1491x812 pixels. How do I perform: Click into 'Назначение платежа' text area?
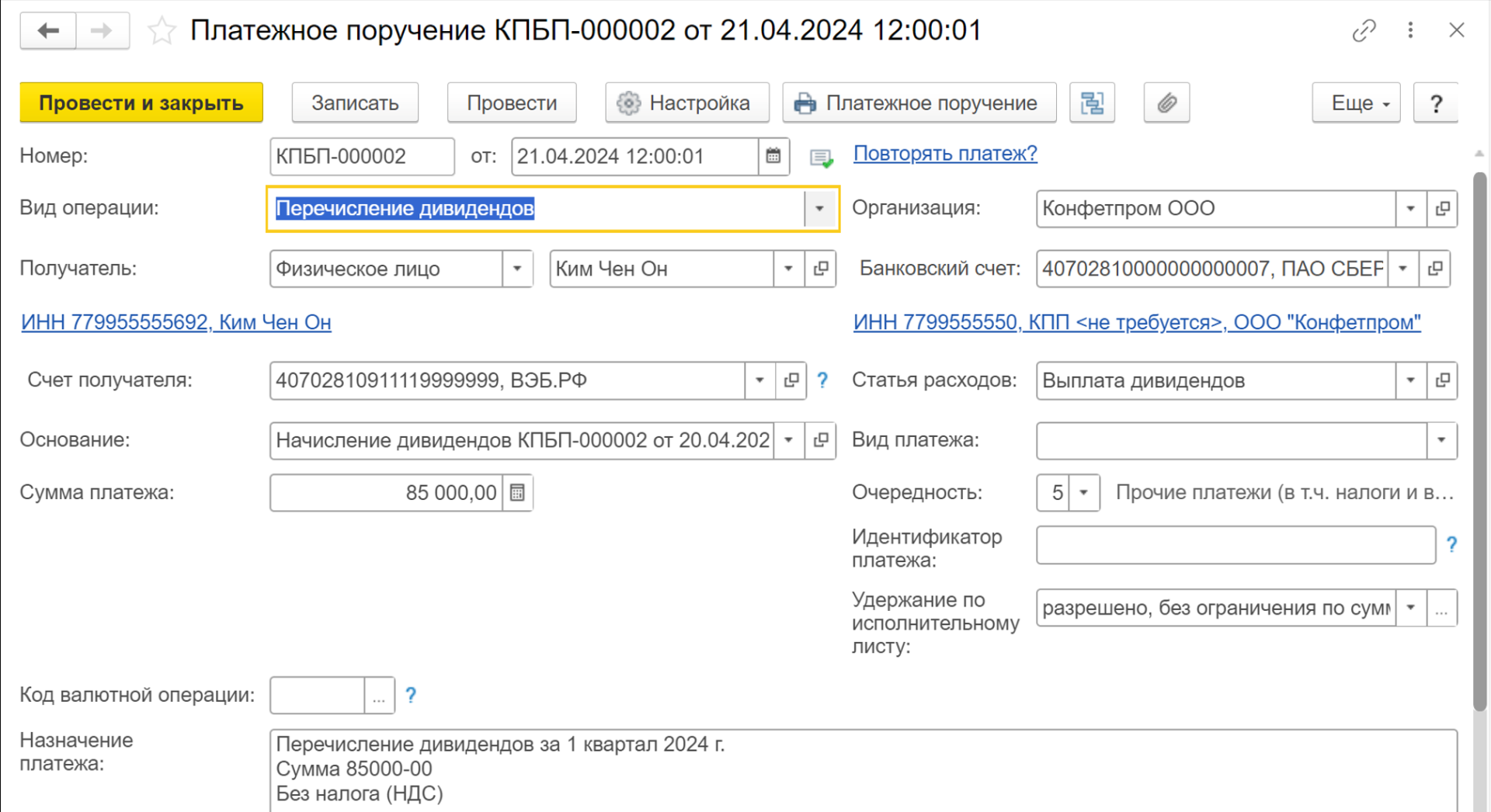864,771
